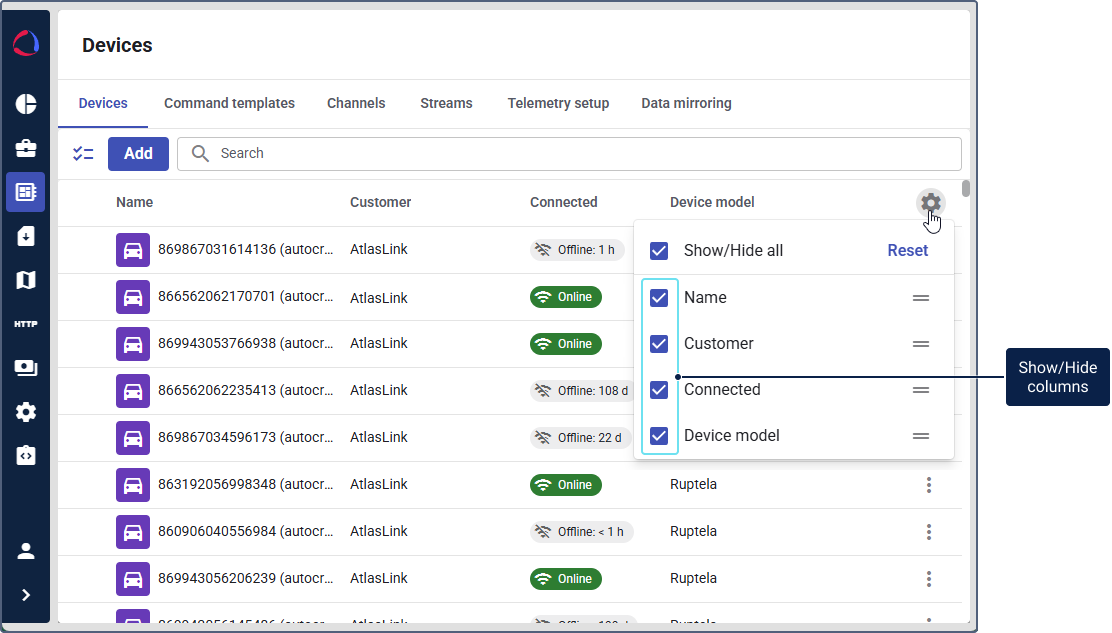The image size is (1112, 633).
Task: Open the briefcase icon in sidebar
Action: tap(26, 148)
